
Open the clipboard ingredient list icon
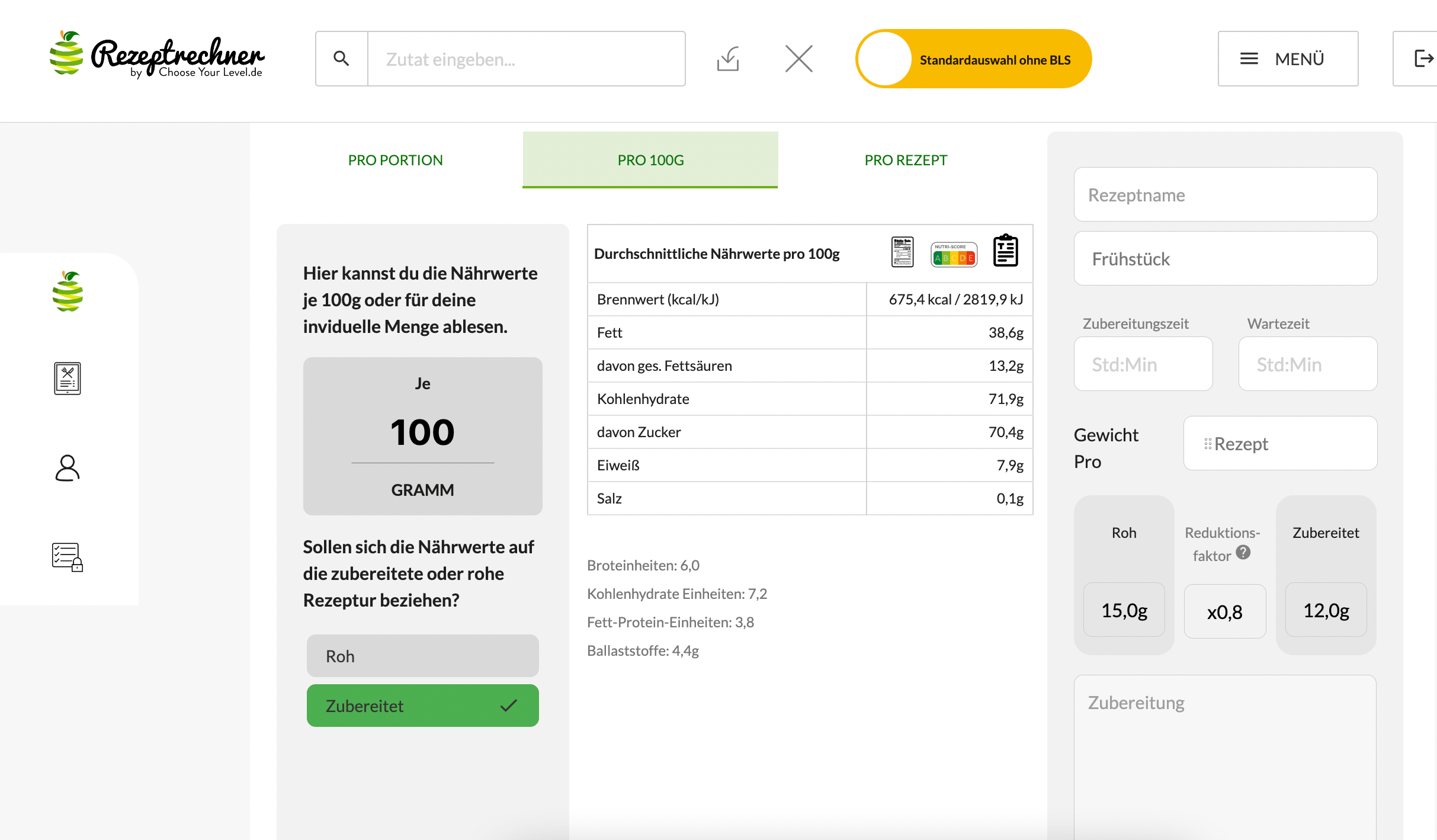pyautogui.click(x=1006, y=251)
